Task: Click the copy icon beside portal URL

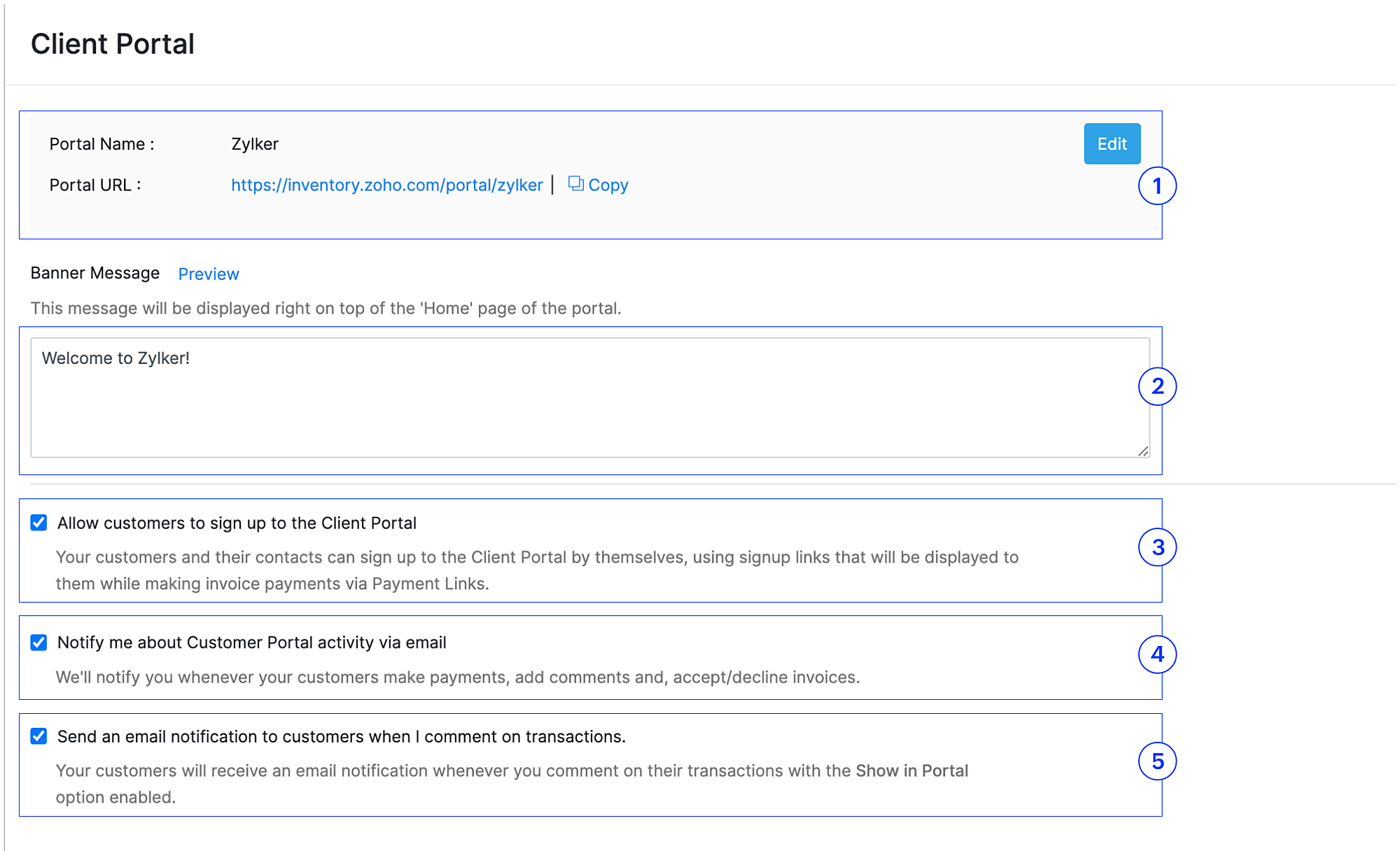Action: pos(575,183)
